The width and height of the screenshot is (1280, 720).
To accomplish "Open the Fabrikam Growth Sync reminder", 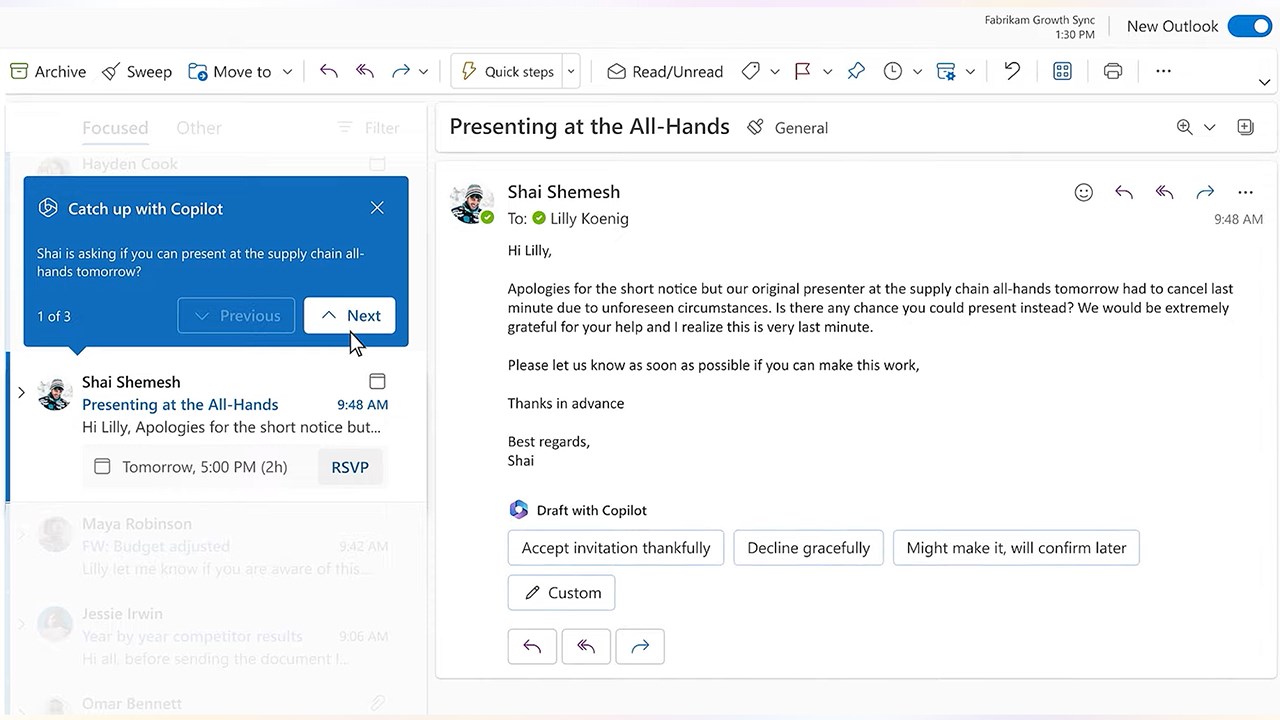I will pyautogui.click(x=1039, y=27).
